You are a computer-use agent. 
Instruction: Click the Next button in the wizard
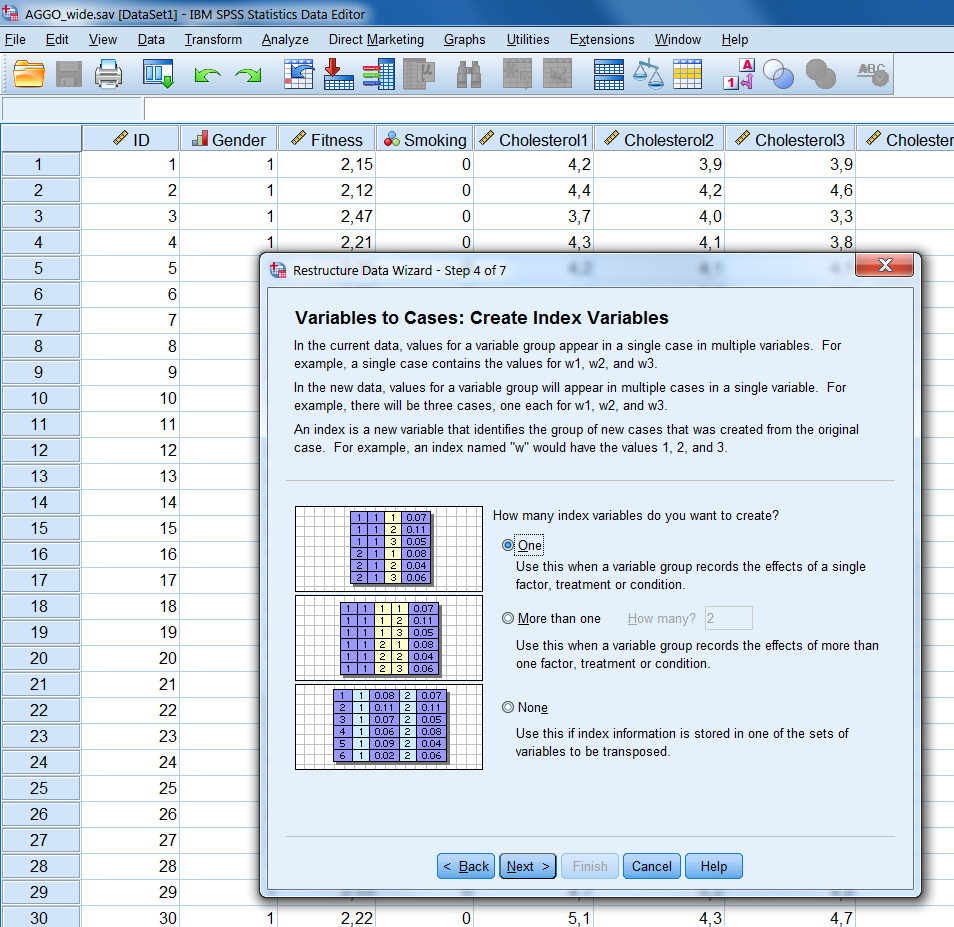(527, 866)
